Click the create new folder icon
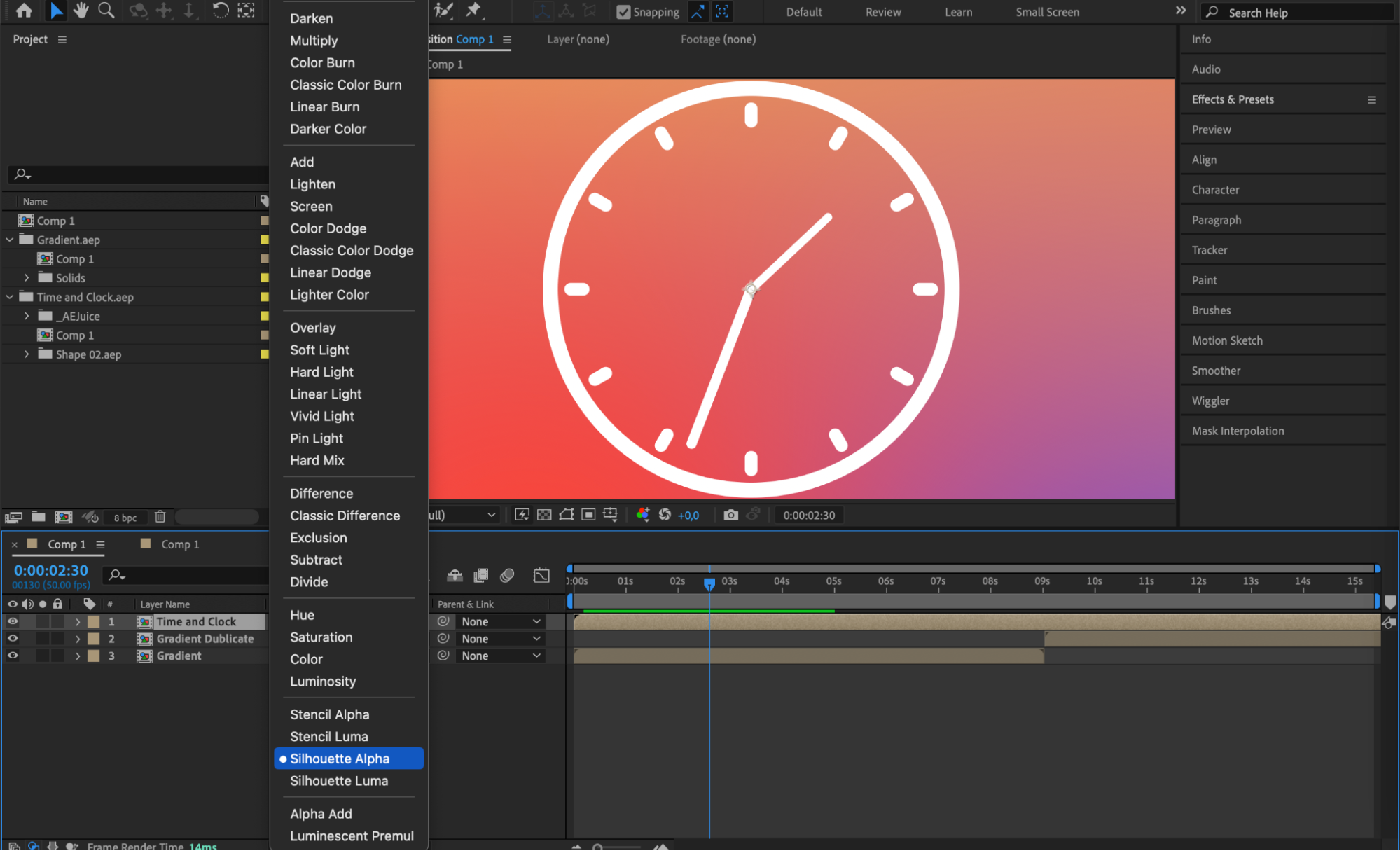The width and height of the screenshot is (1400, 851). tap(39, 517)
